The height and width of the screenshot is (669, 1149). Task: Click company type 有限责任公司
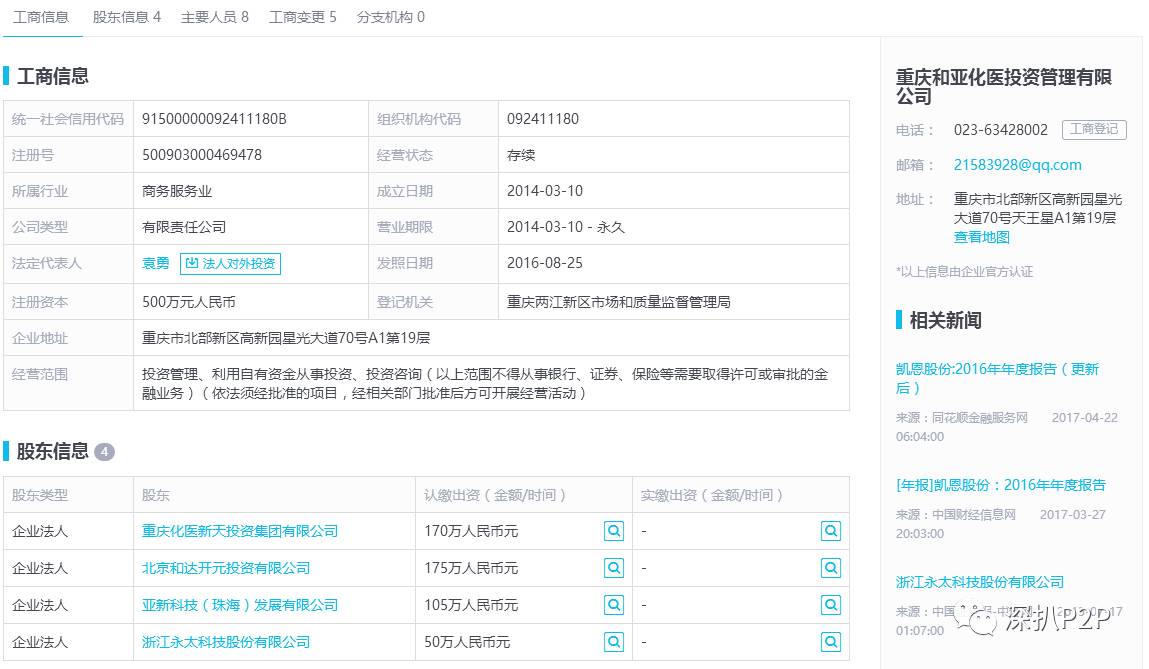[x=184, y=227]
